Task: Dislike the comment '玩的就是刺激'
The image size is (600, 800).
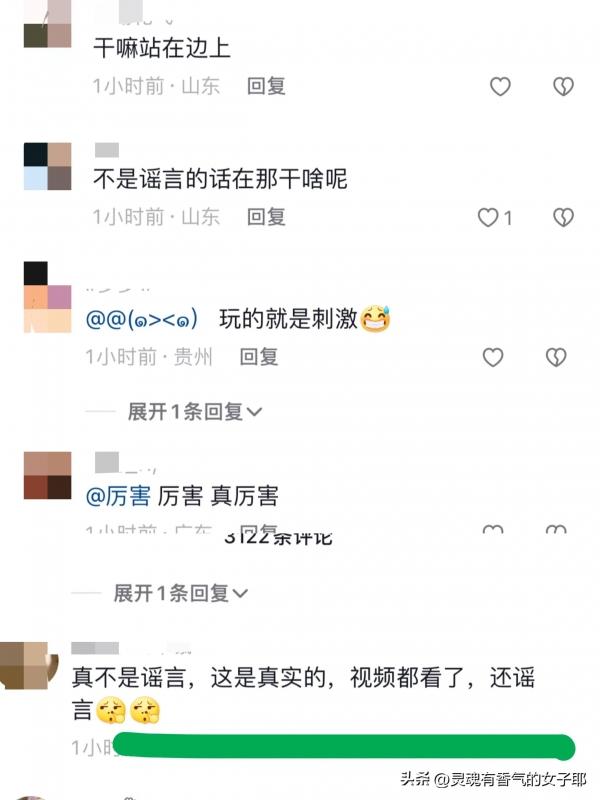Action: 556,357
